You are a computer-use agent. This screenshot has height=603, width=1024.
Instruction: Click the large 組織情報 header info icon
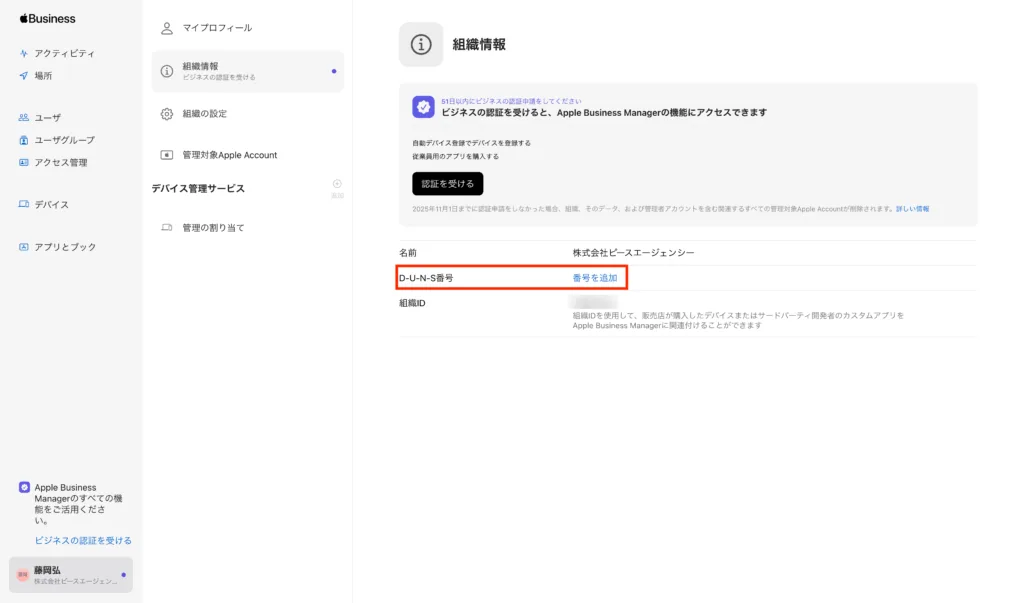click(x=421, y=44)
